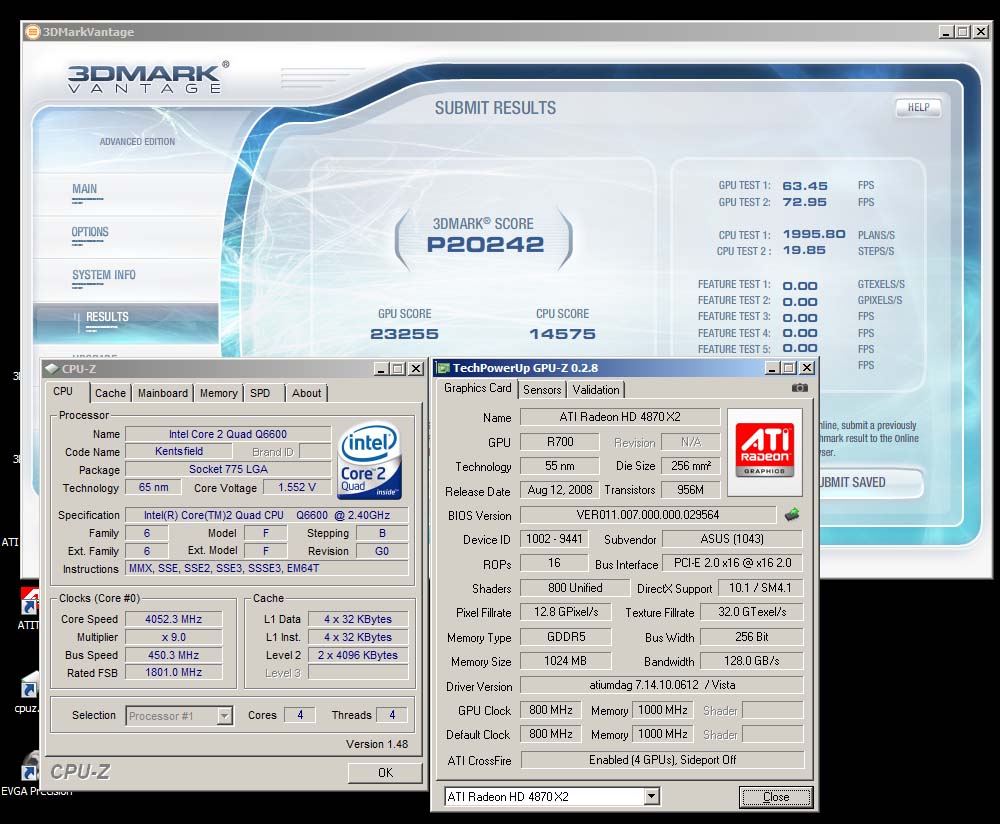Click the GPU-Z BIOS Version field
Viewport: 1000px width, 824px height.
[x=648, y=515]
